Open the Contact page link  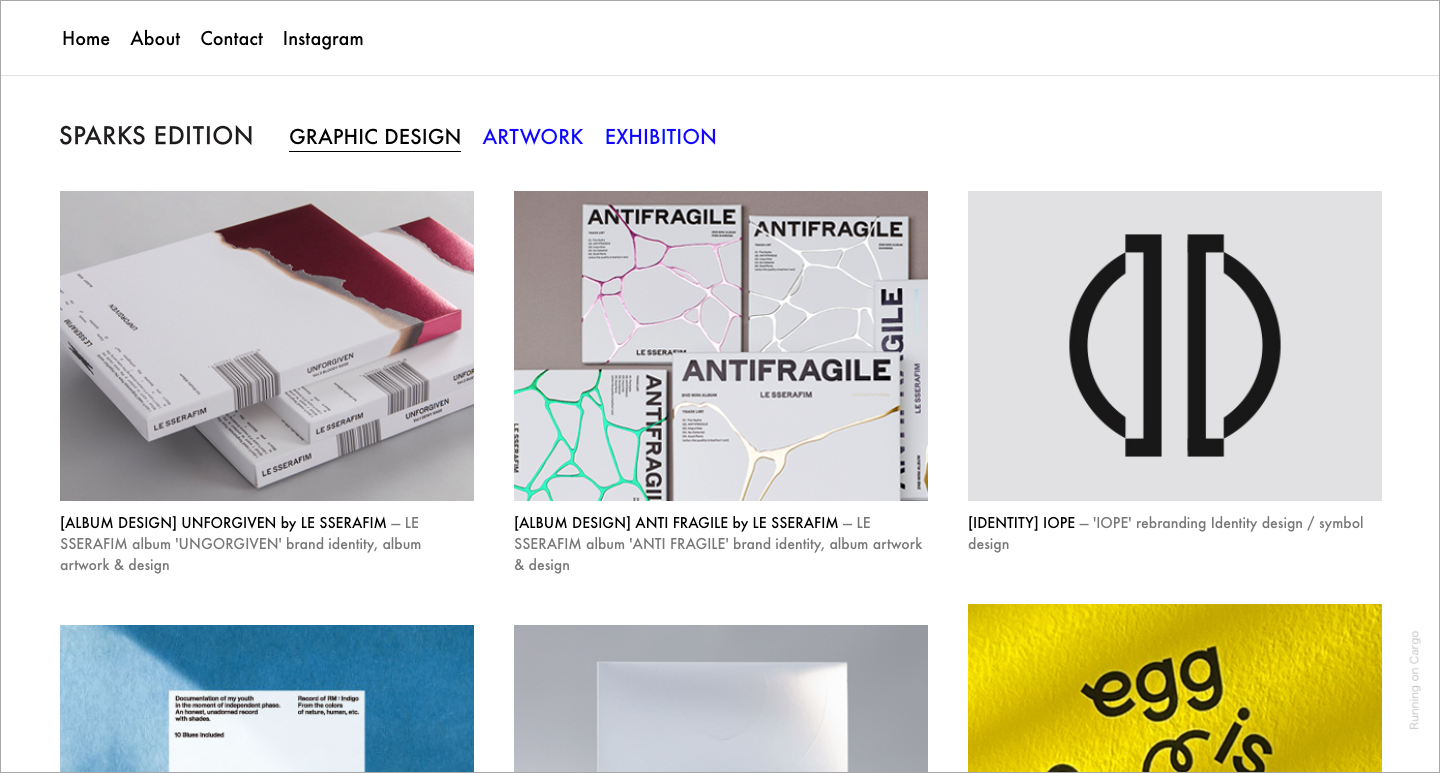tap(231, 39)
